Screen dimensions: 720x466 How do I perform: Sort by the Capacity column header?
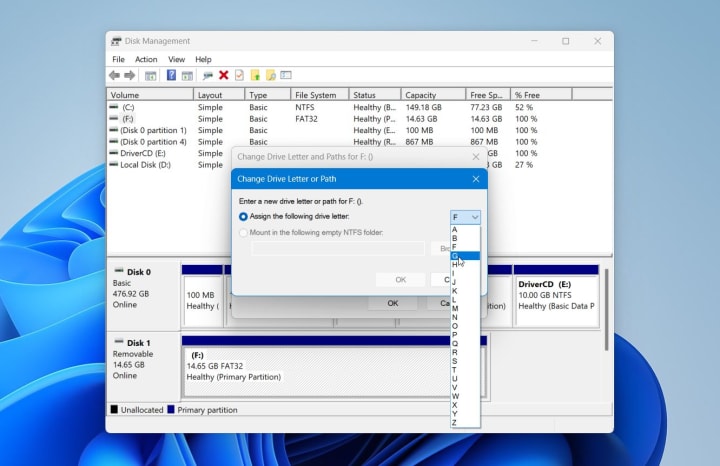(x=433, y=95)
